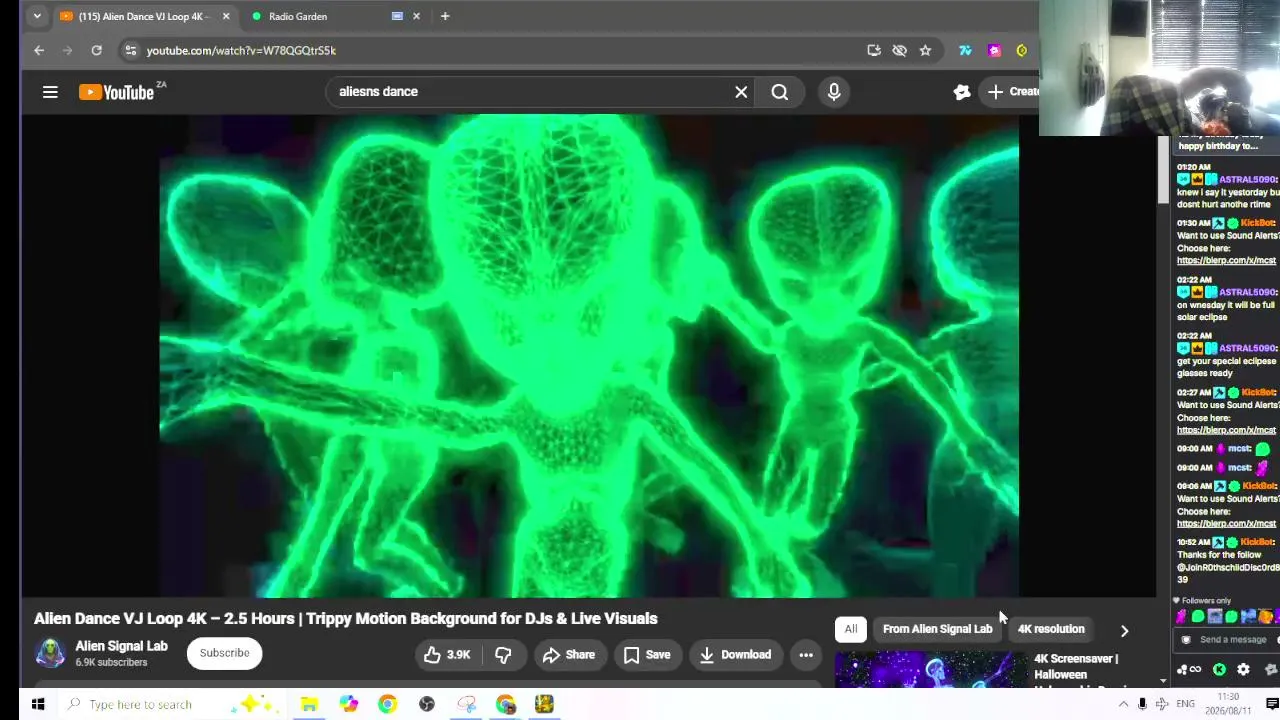Select the '4K resolution' filter chip
The image size is (1280, 720).
point(1050,629)
